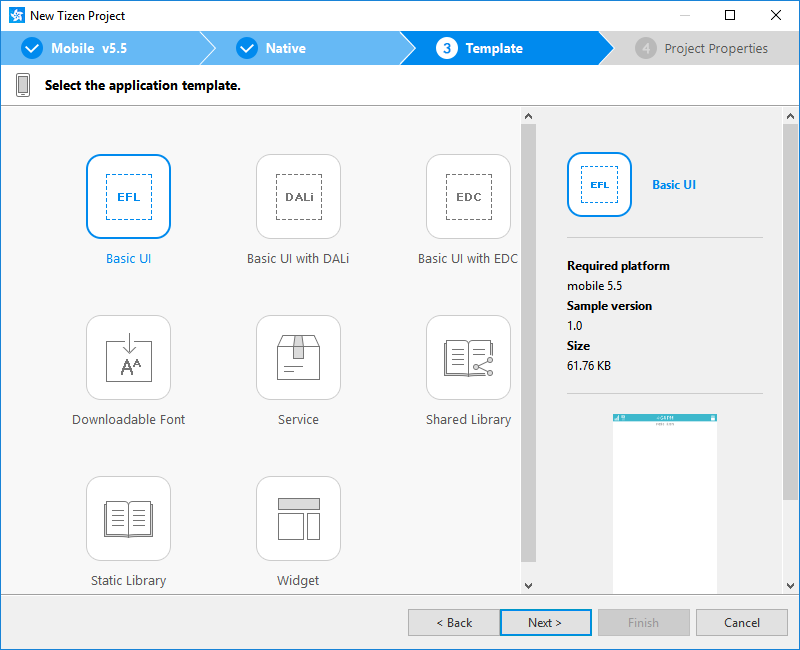Click the Mobile v5.5 step header
Screen dimensions: 800x650
click(x=90, y=47)
